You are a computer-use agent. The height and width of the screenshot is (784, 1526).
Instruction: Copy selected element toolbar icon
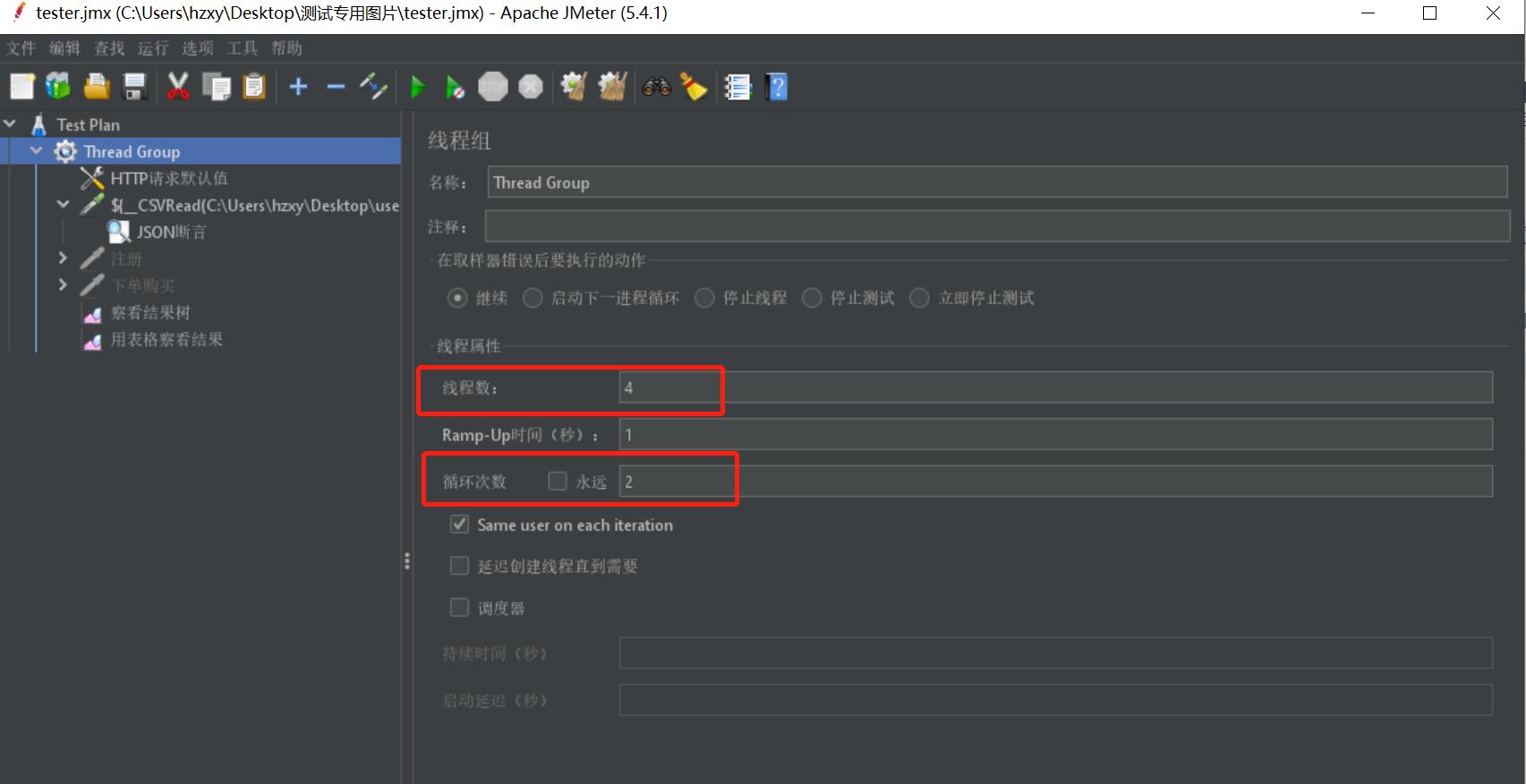pos(217,87)
